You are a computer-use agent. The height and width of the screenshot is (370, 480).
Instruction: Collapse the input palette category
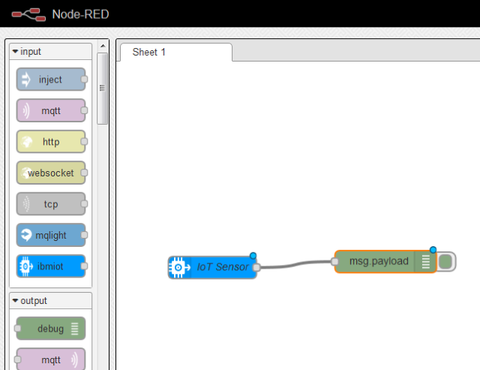[50, 52]
